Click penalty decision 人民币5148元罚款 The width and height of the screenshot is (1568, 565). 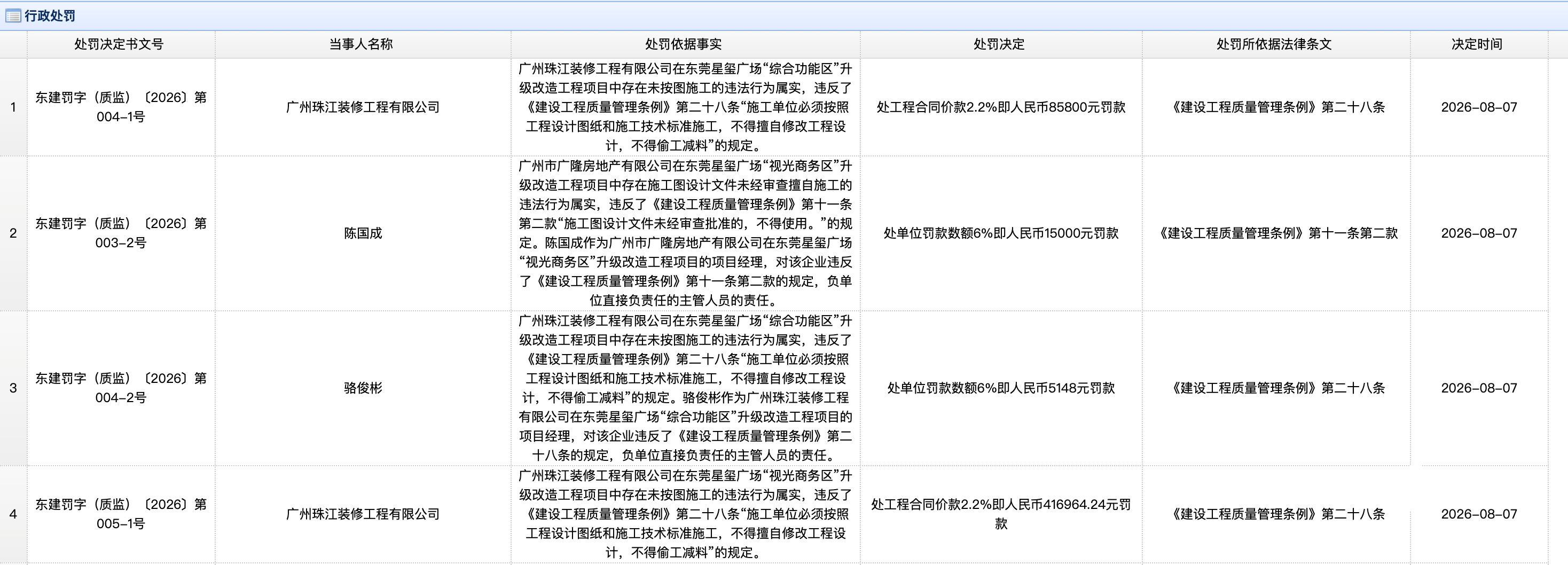pyautogui.click(x=1001, y=388)
